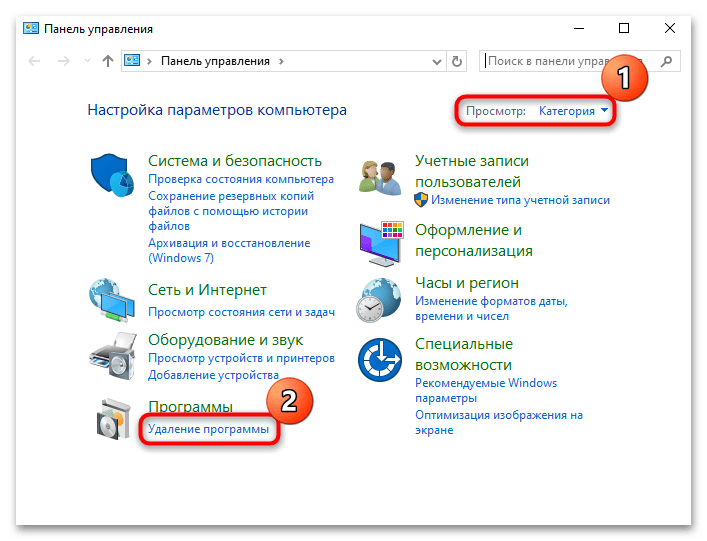Click the back arrow navigation button
707x541 pixels.
click(x=34, y=61)
